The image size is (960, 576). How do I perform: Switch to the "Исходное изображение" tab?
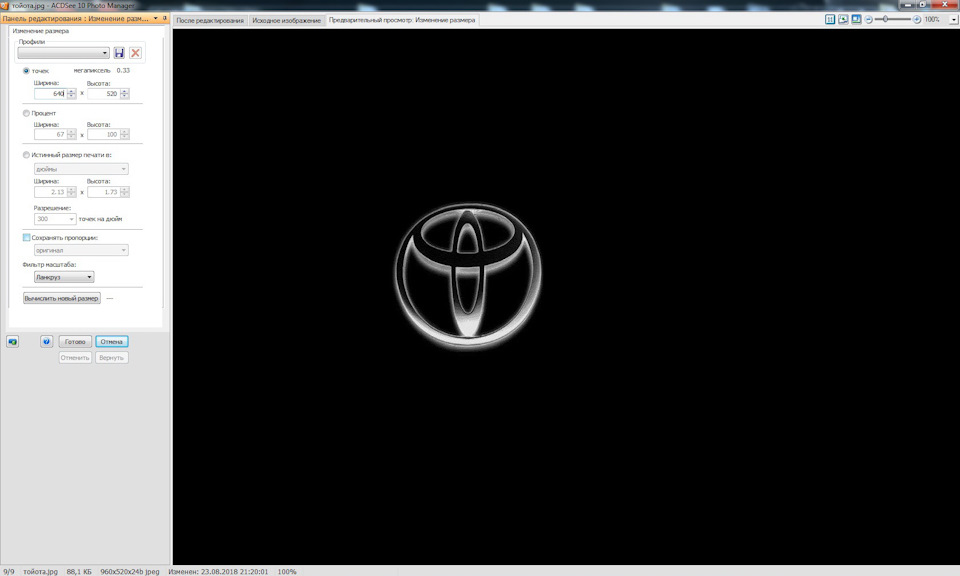pyautogui.click(x=287, y=20)
